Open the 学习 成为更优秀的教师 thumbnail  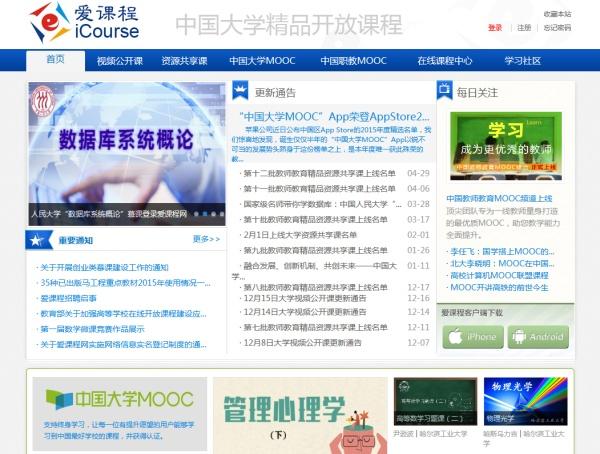[x=506, y=146]
